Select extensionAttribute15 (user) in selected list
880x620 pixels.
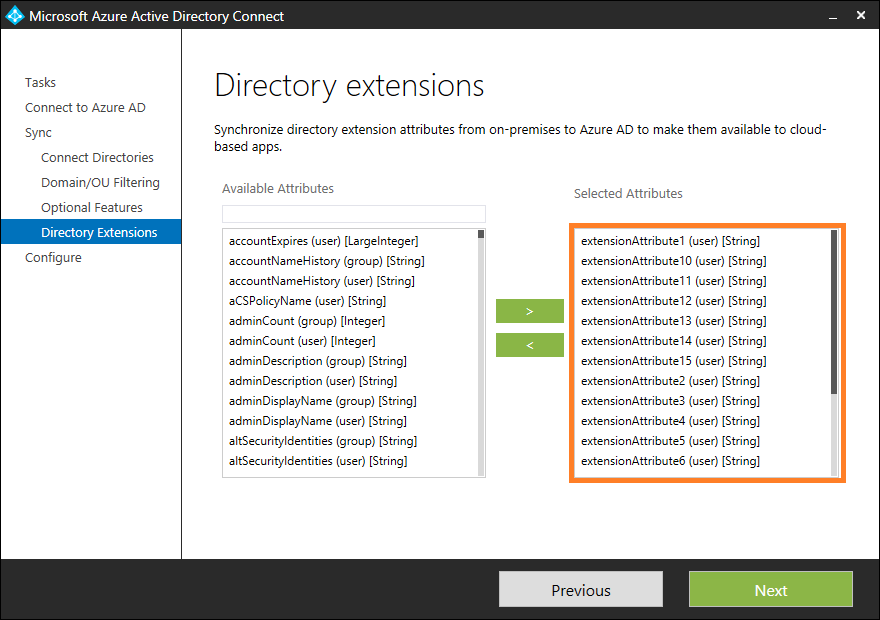coord(673,361)
